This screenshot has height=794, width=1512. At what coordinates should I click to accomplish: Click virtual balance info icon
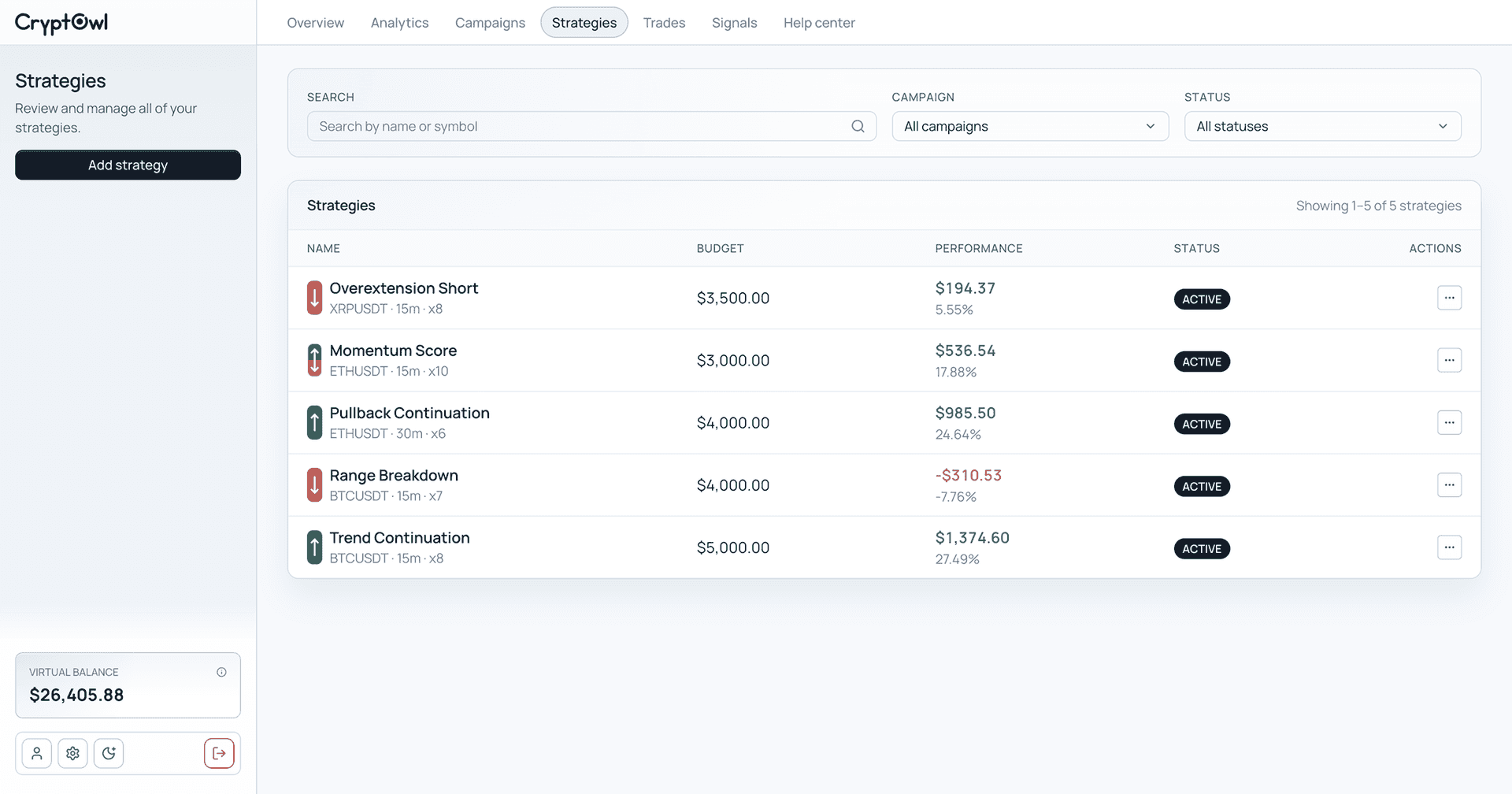(221, 672)
